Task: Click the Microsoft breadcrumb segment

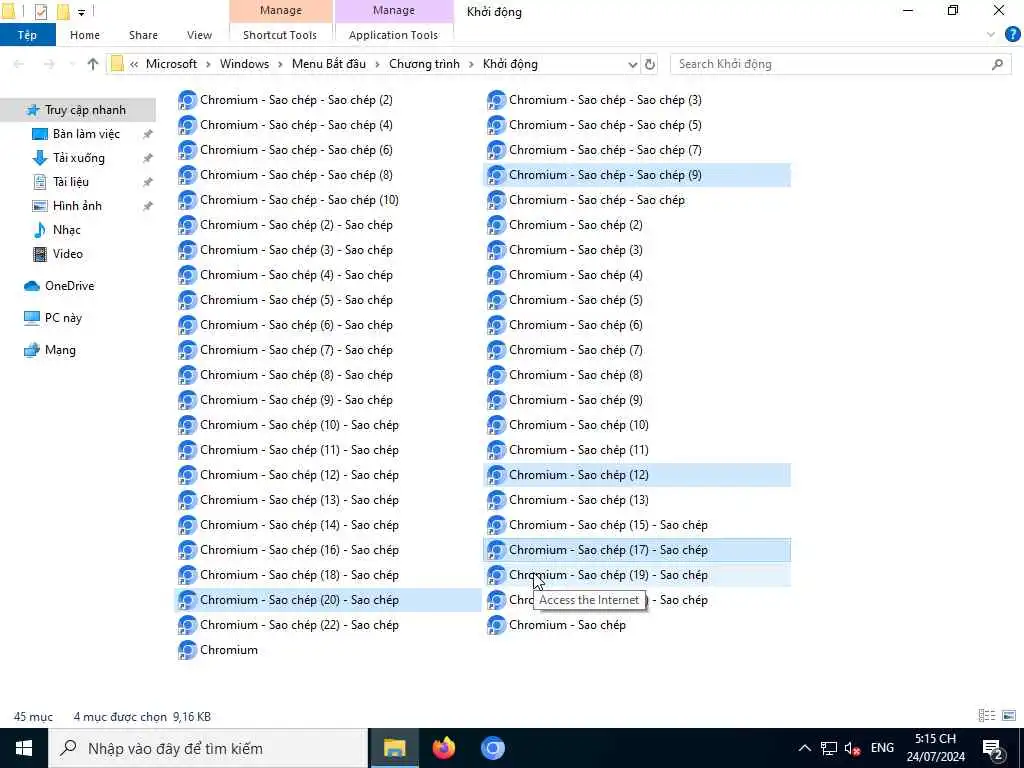Action: coord(171,64)
